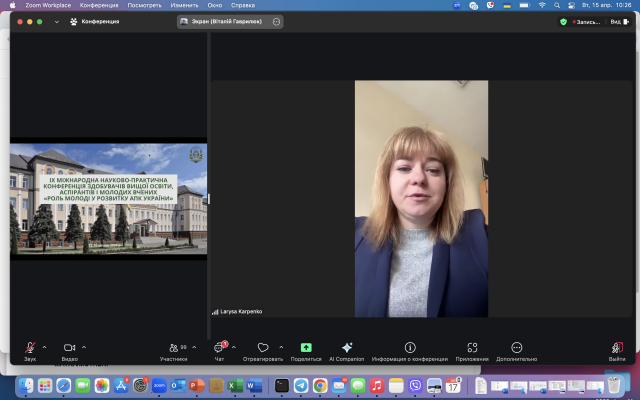Open Safari from the Dock
This screenshot has width=640, height=400.
[64, 385]
